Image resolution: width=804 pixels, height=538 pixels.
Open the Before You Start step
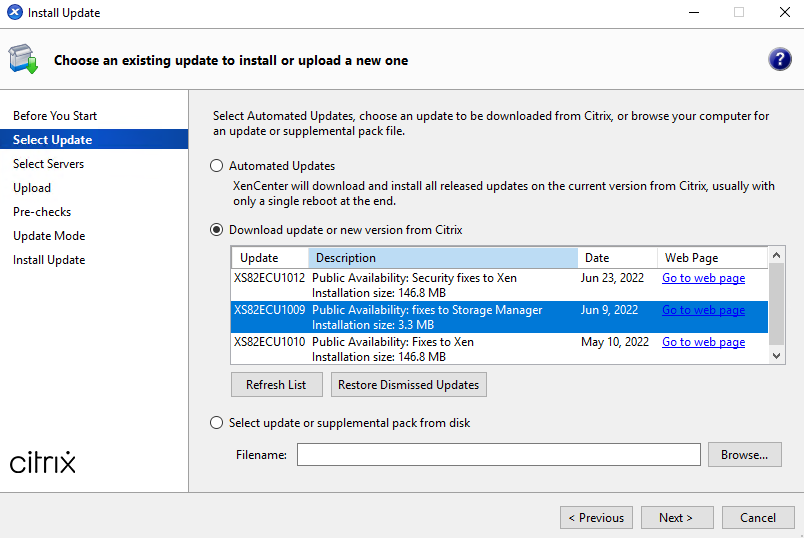click(55, 116)
